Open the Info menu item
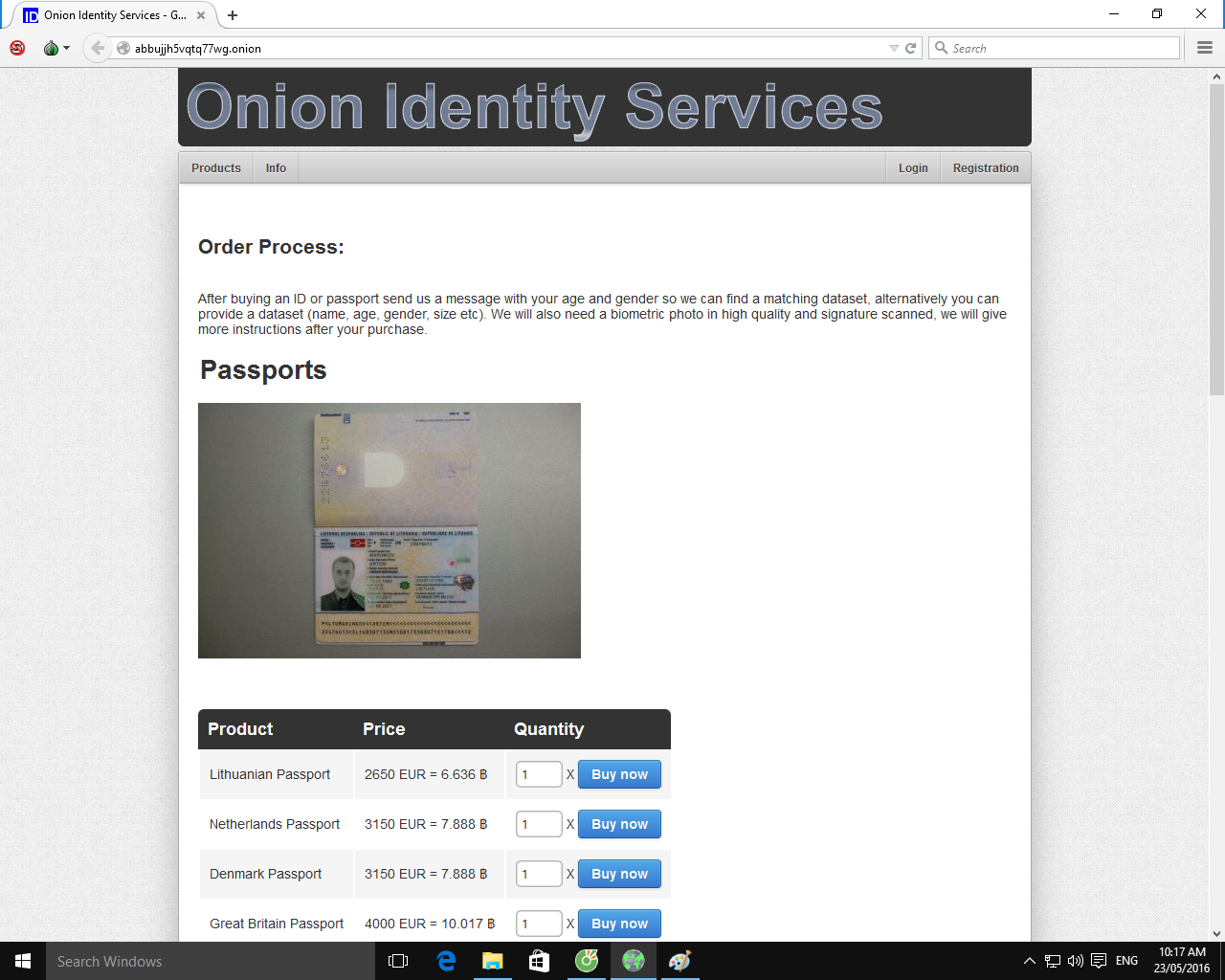This screenshot has width=1225, height=980. pos(275,167)
